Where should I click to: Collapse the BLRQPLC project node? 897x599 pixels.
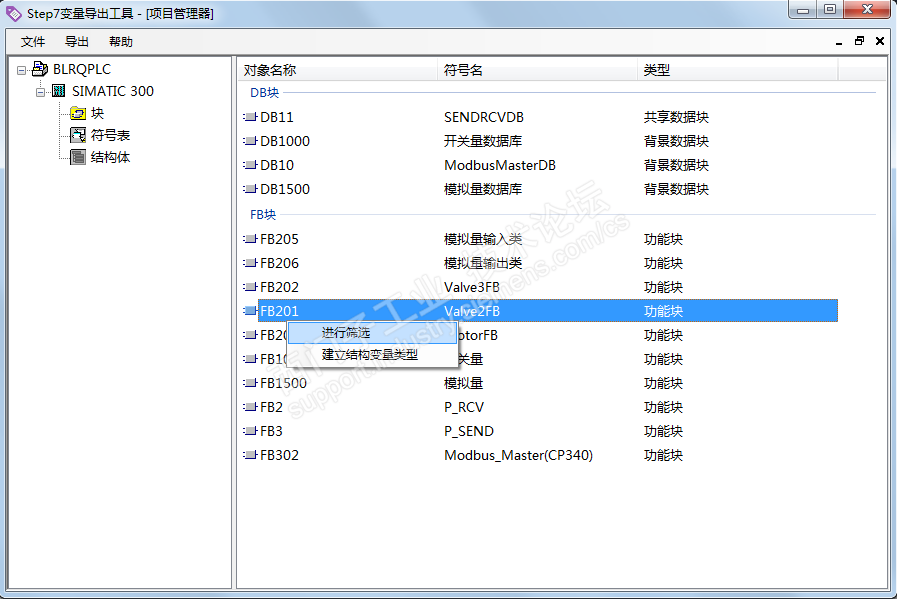[21, 70]
